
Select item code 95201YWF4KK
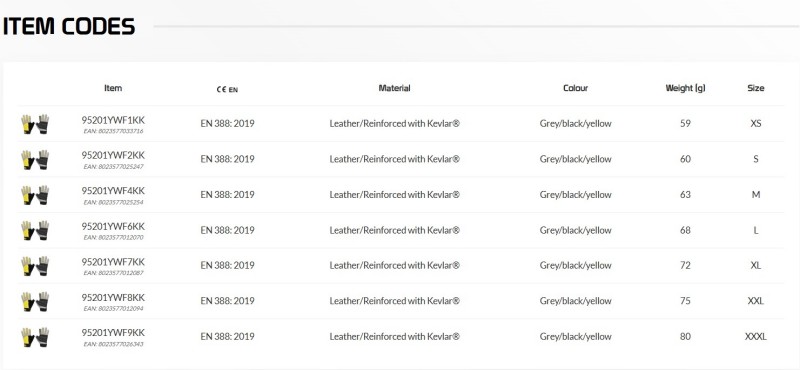pyautogui.click(x=113, y=191)
